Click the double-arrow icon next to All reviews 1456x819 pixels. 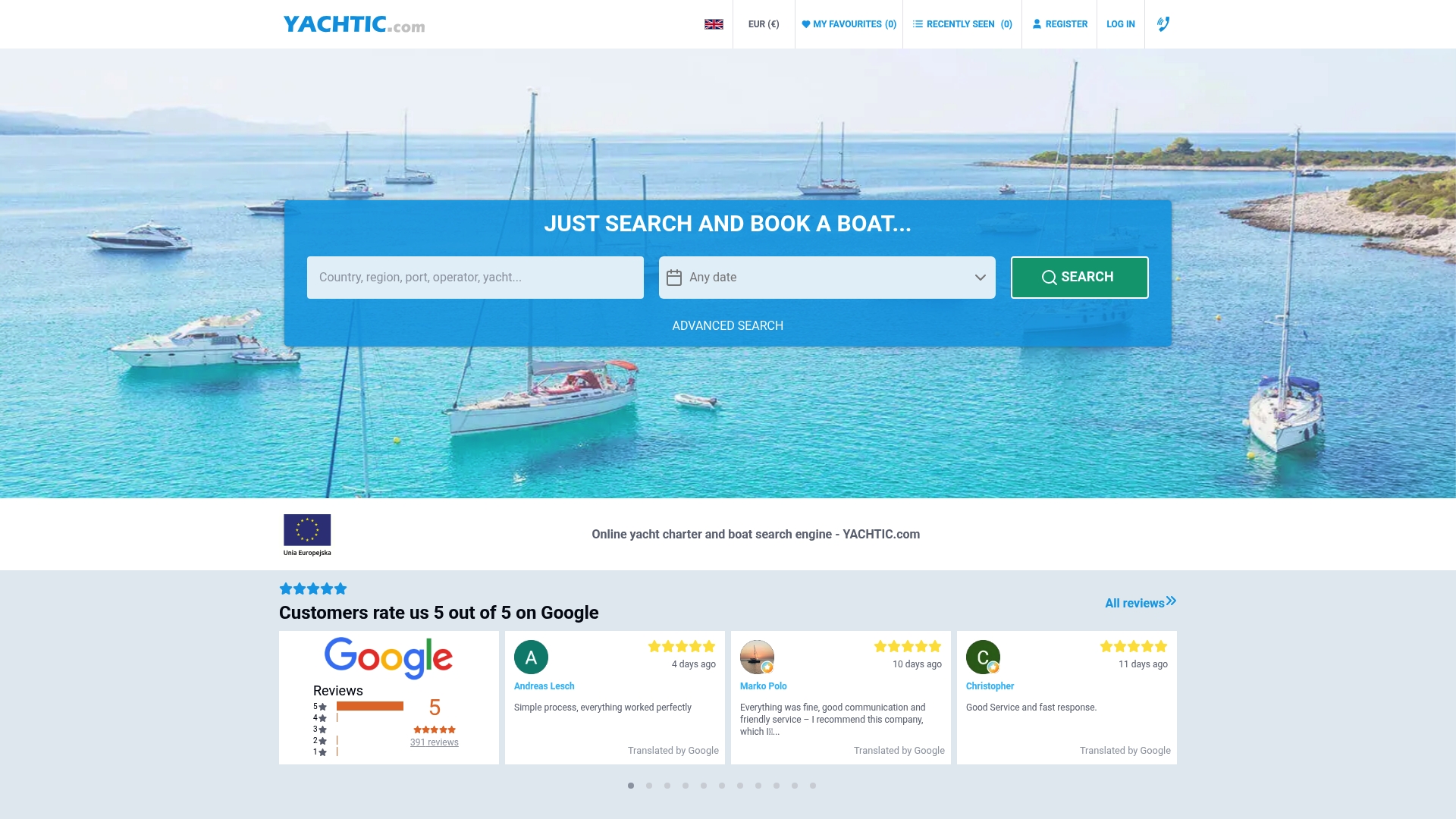1172,601
